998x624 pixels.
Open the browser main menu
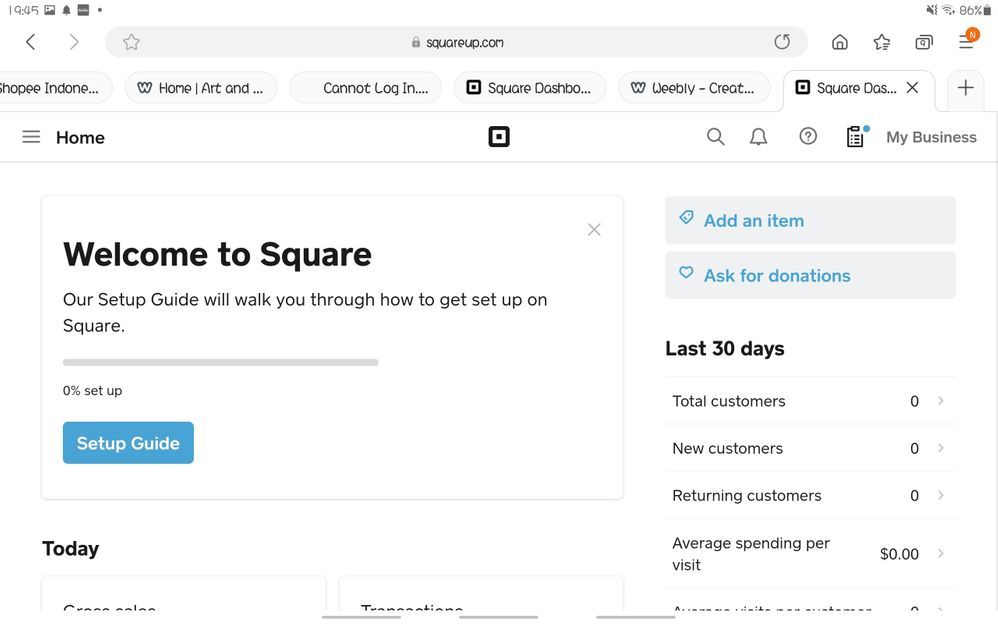967,40
